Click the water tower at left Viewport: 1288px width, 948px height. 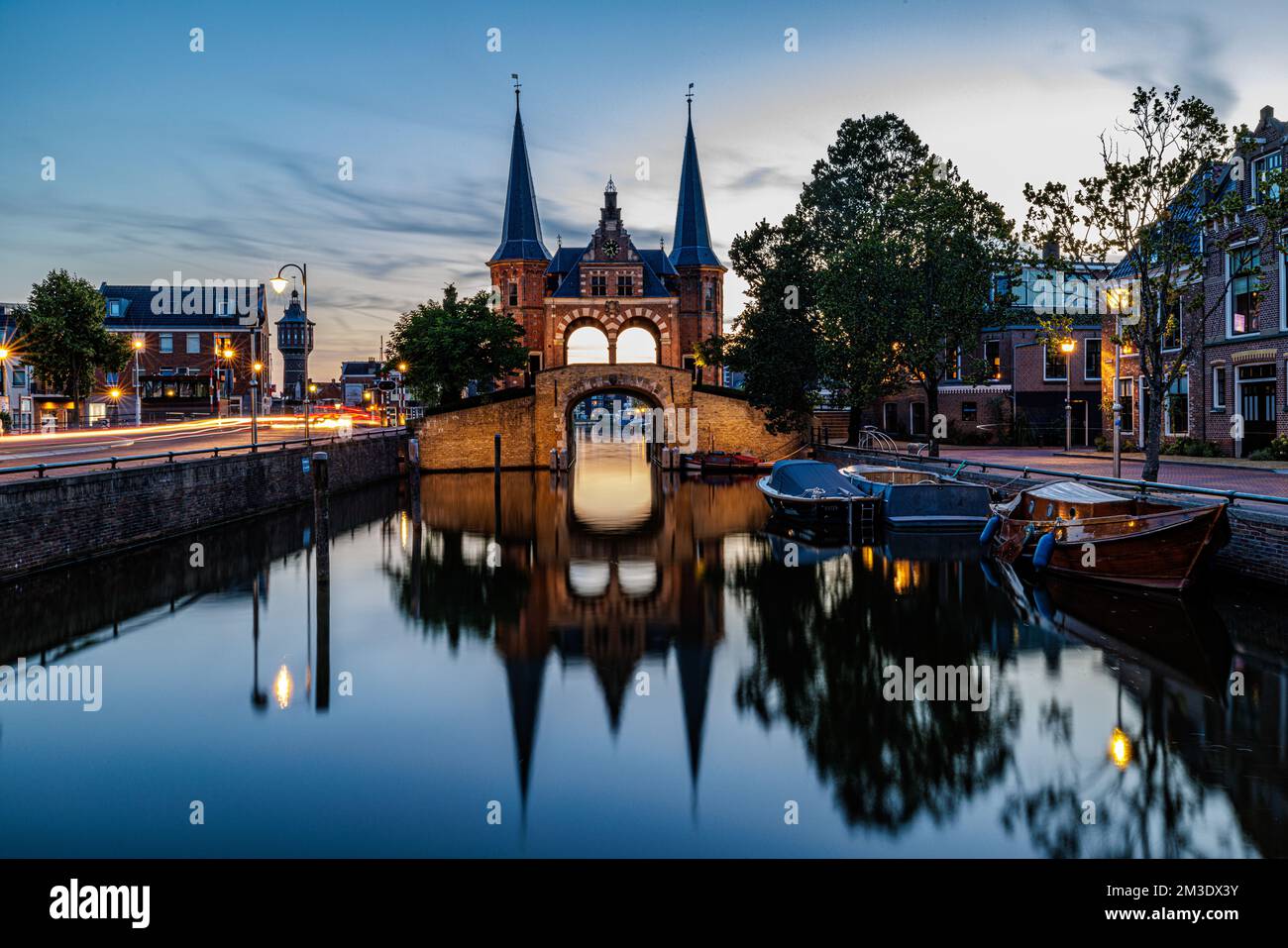294,345
